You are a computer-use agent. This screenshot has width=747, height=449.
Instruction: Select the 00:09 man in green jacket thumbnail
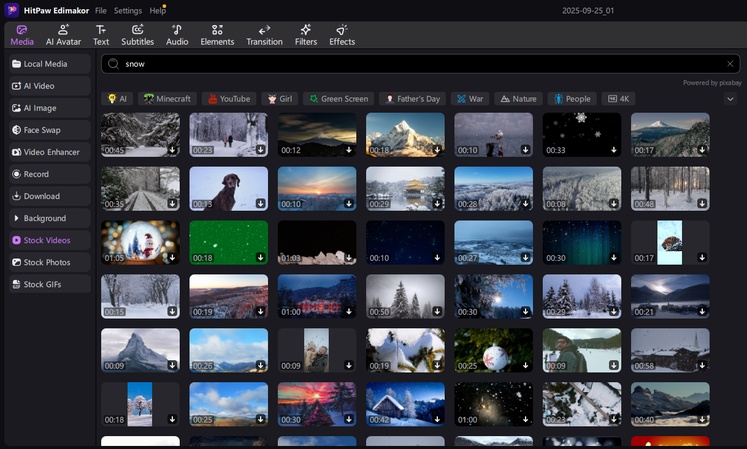pyautogui.click(x=582, y=350)
